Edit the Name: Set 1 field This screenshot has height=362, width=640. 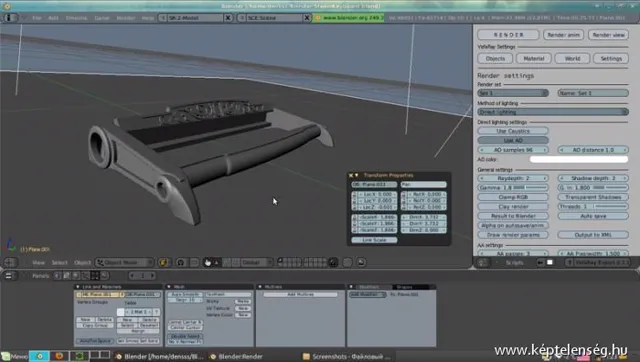pos(593,93)
